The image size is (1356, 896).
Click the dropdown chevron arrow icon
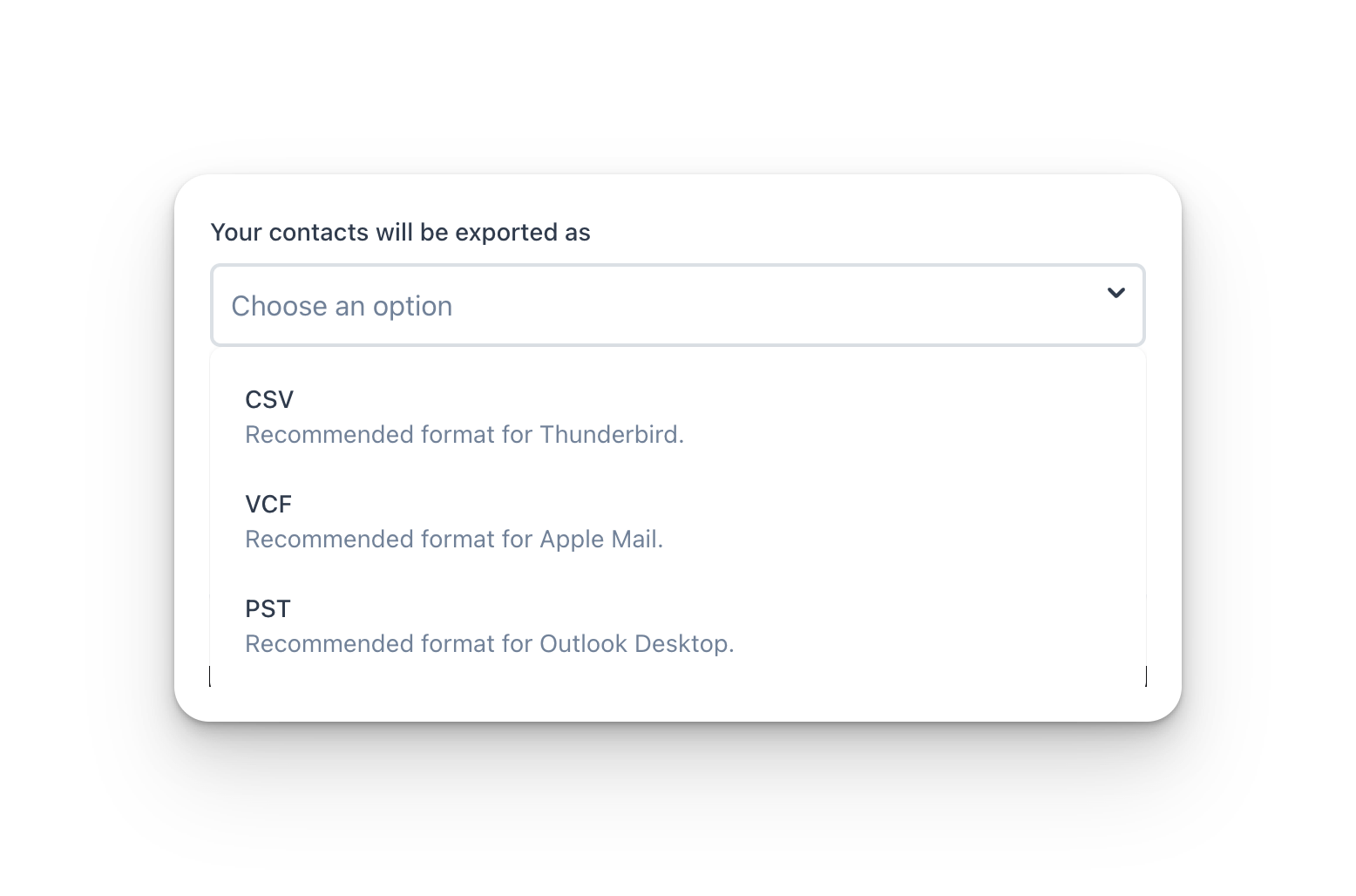point(1115,293)
